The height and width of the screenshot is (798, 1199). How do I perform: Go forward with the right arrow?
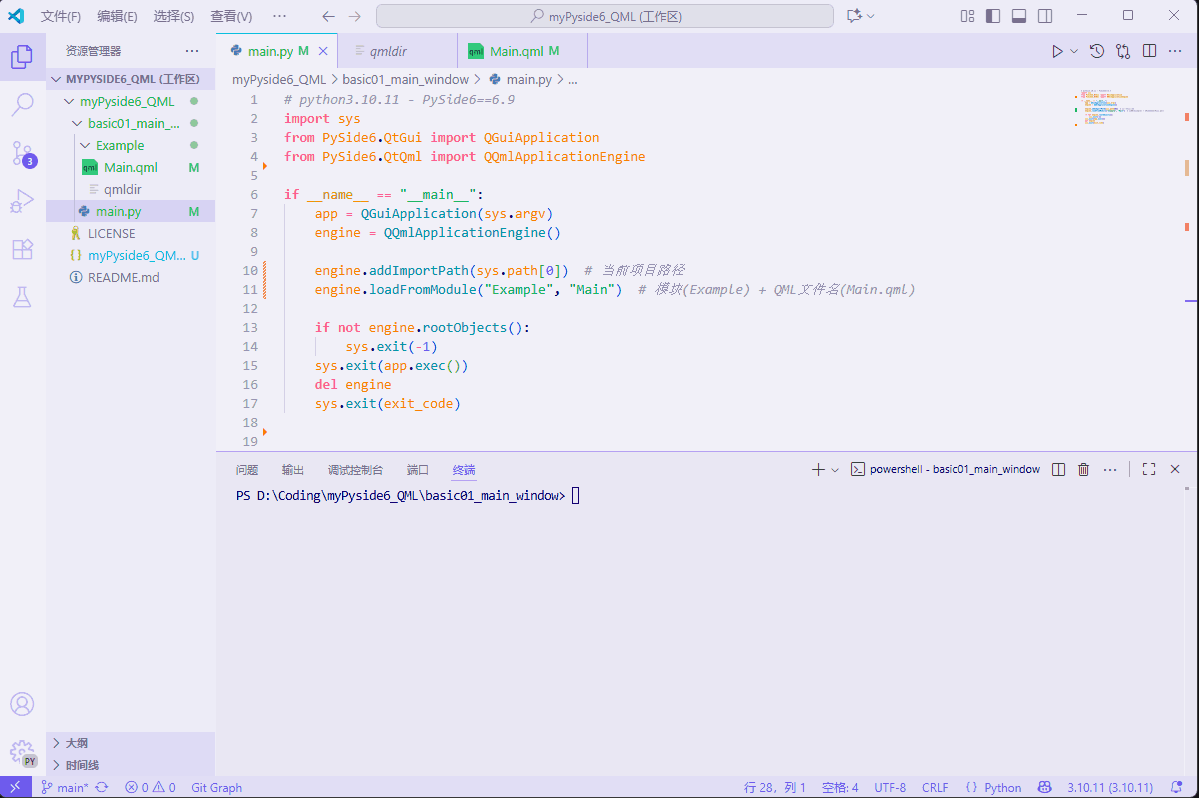(x=355, y=16)
